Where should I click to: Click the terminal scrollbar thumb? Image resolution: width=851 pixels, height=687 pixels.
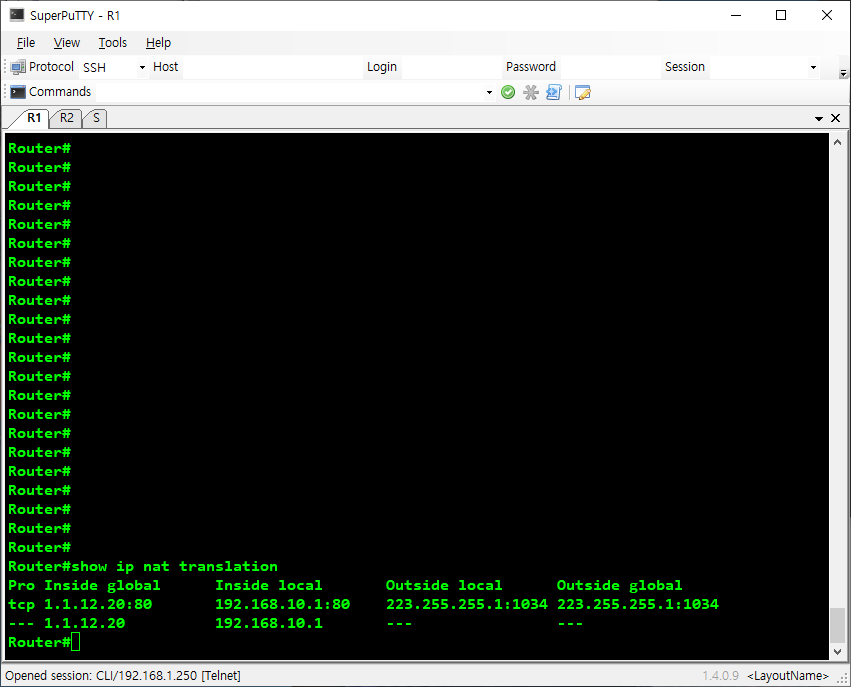coord(837,625)
